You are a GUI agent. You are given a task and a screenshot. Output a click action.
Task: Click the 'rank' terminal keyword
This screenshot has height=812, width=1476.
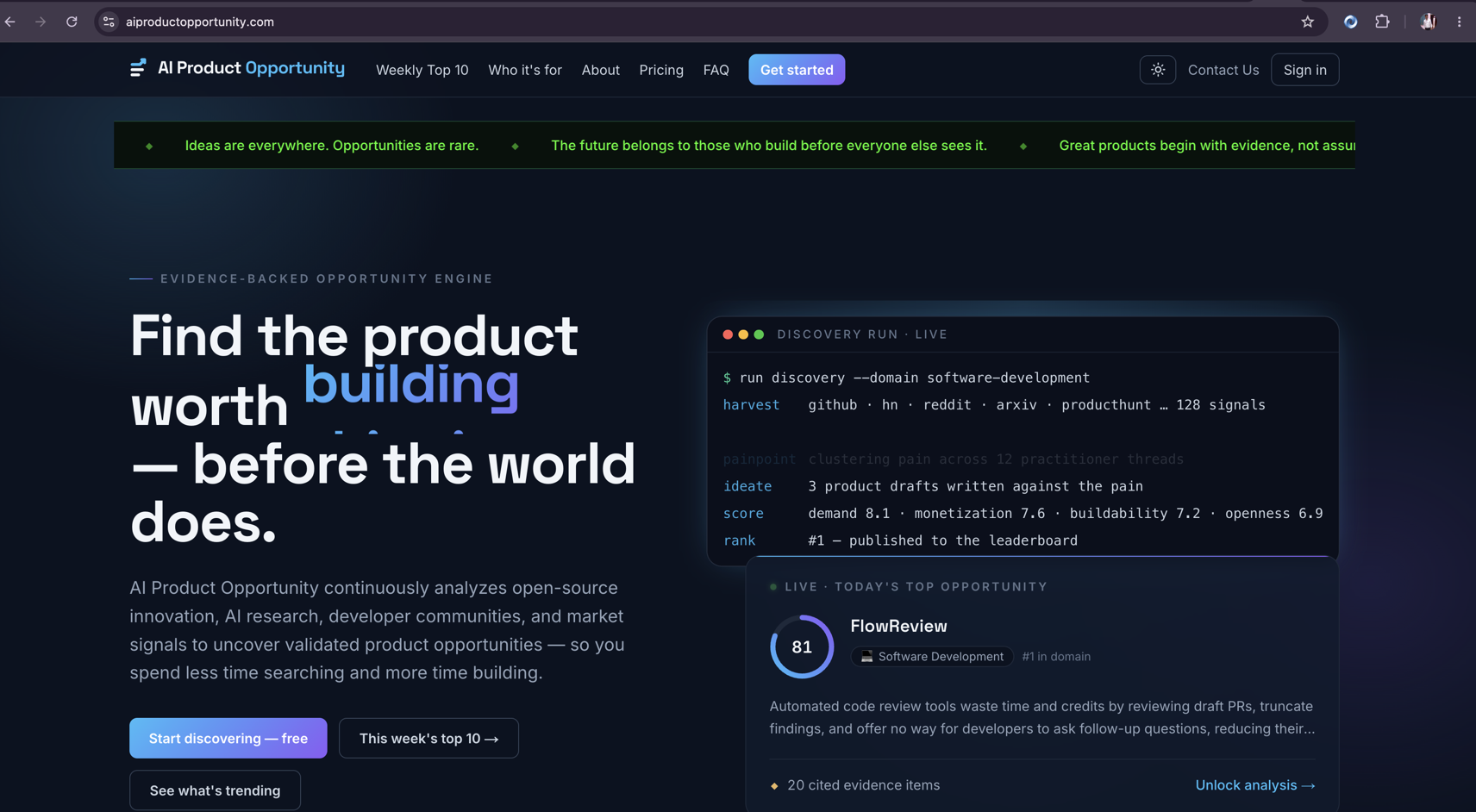[x=739, y=540]
